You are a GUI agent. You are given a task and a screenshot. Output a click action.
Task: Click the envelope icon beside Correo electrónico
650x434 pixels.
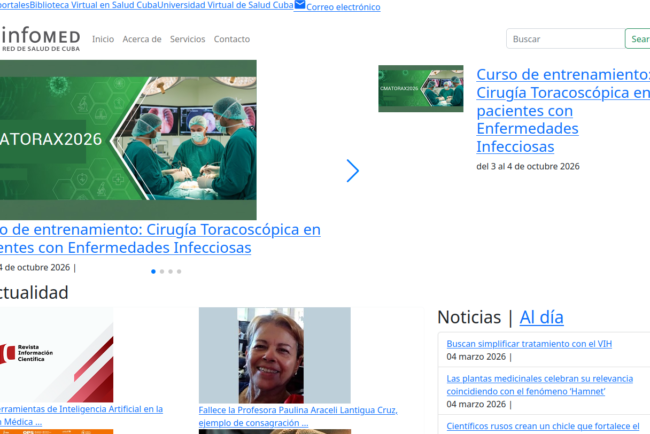[300, 6]
